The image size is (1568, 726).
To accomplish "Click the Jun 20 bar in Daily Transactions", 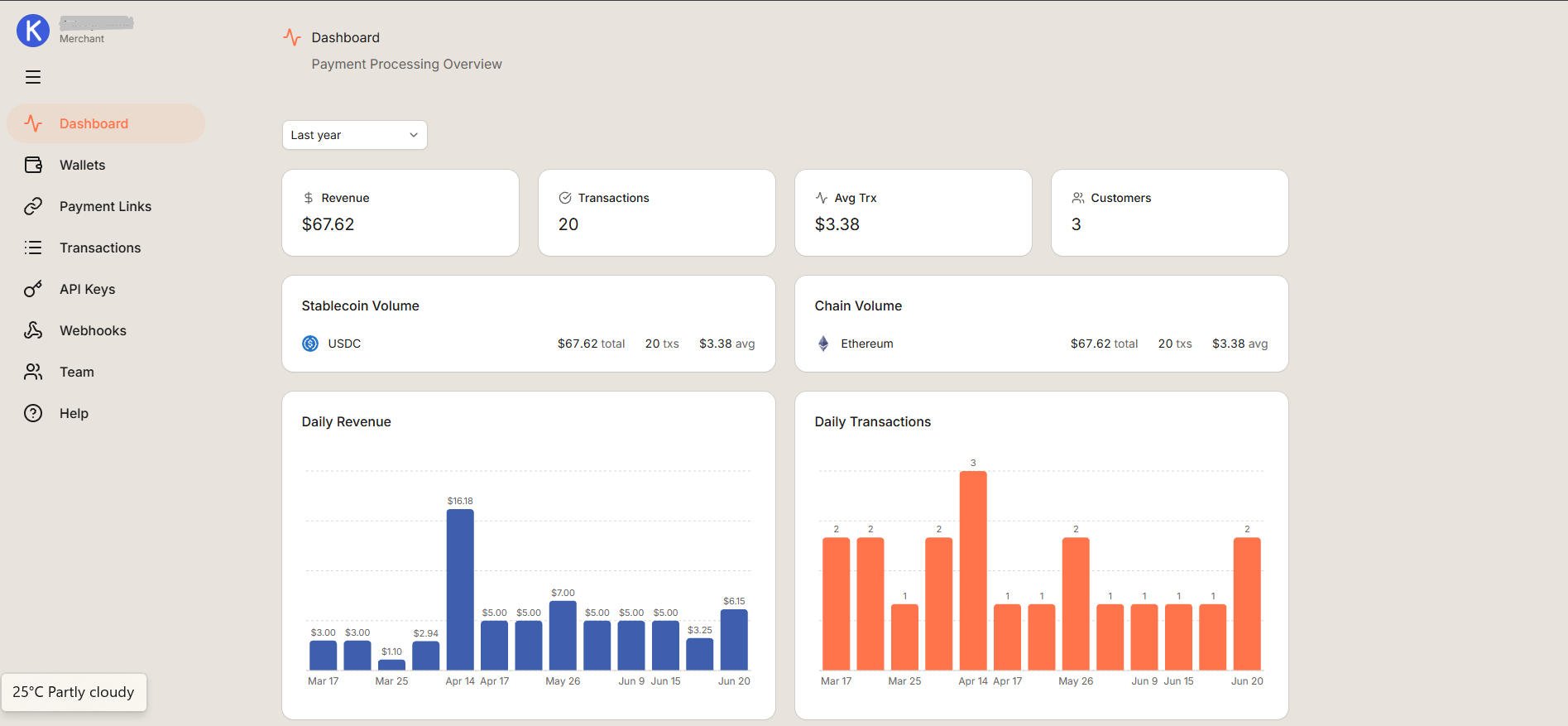I will coord(1247,603).
